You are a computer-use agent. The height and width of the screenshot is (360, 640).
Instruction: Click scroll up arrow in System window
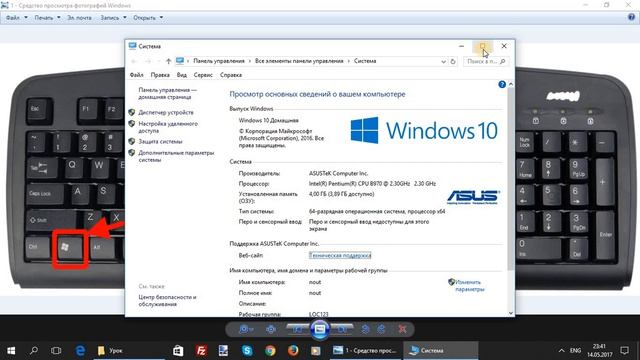pyautogui.click(x=511, y=84)
